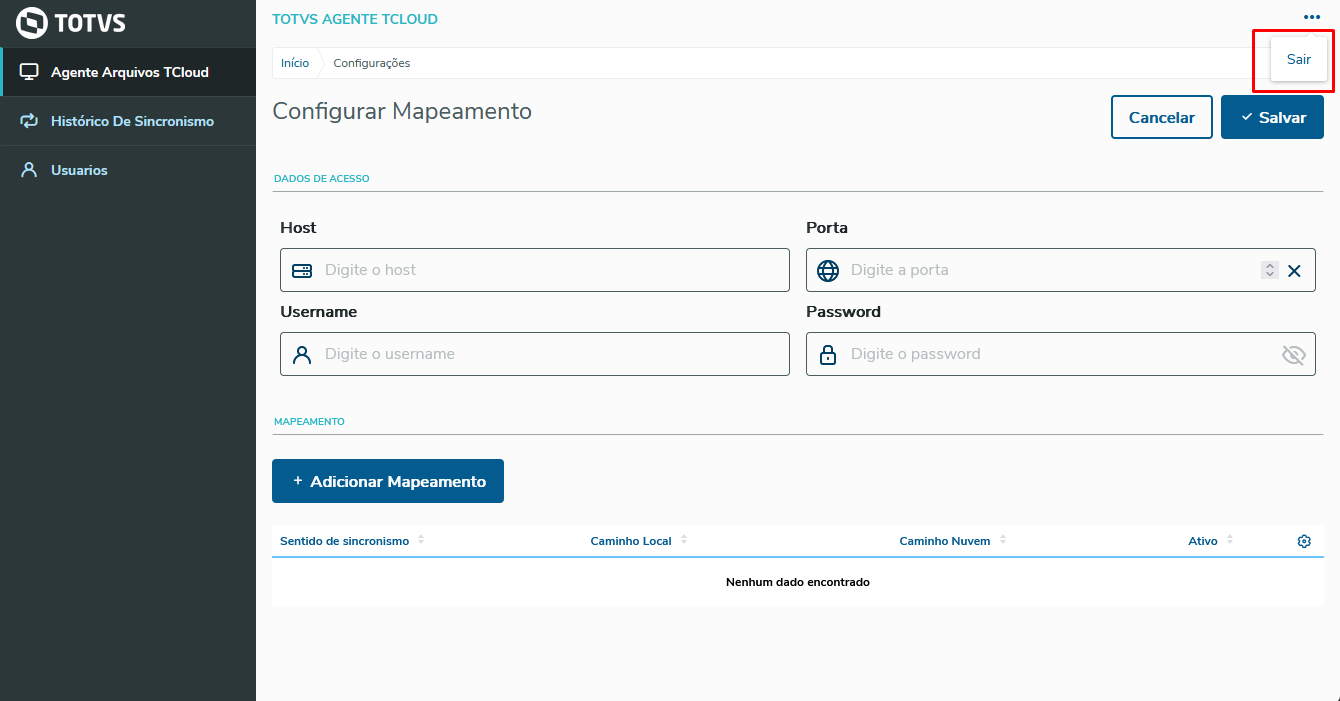1340x701 pixels.
Task: Click the TOTVS logo
Action: 71,23
